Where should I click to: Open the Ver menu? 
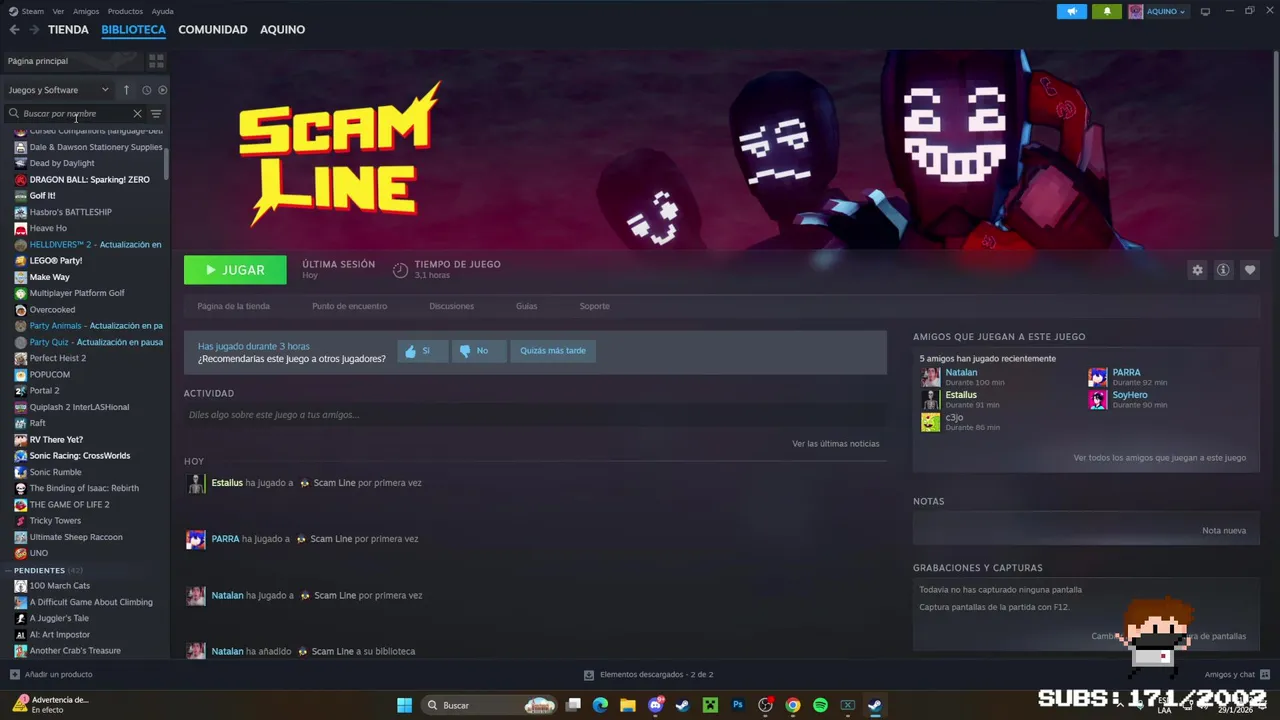(x=58, y=12)
